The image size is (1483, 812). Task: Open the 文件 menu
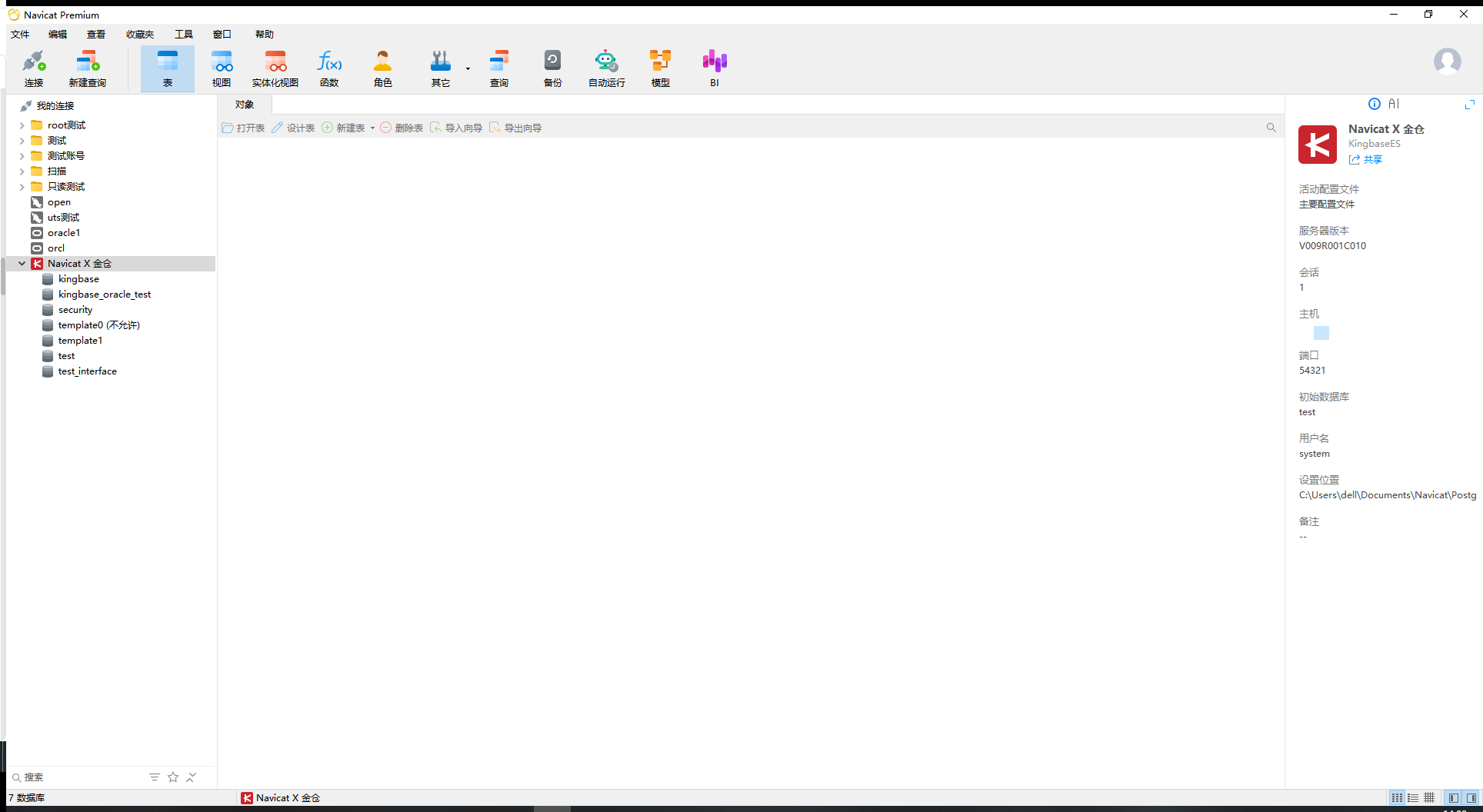(20, 34)
